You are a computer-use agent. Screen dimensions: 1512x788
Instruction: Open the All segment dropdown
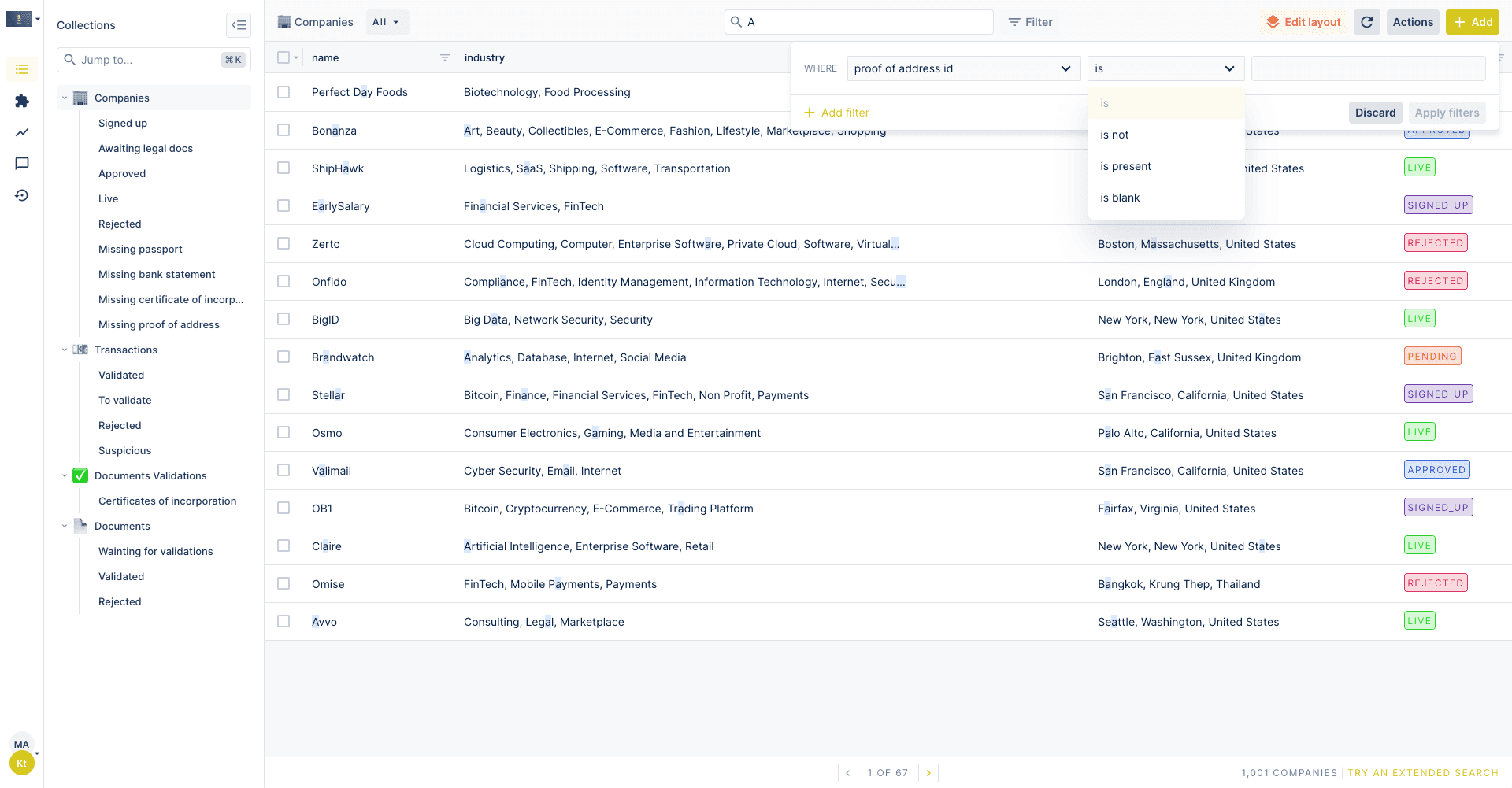tap(386, 22)
